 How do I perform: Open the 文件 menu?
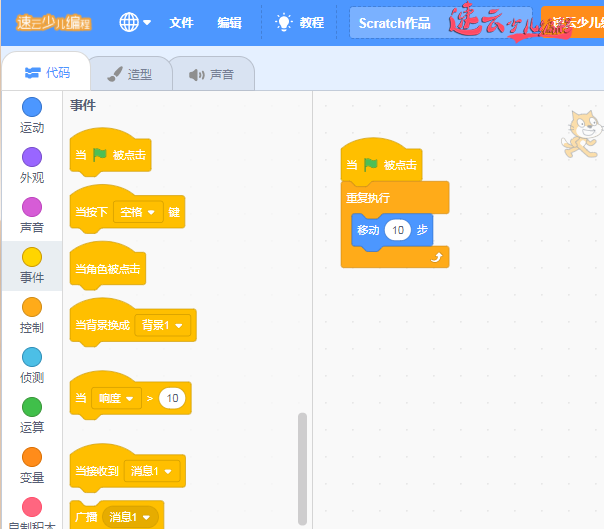point(181,22)
